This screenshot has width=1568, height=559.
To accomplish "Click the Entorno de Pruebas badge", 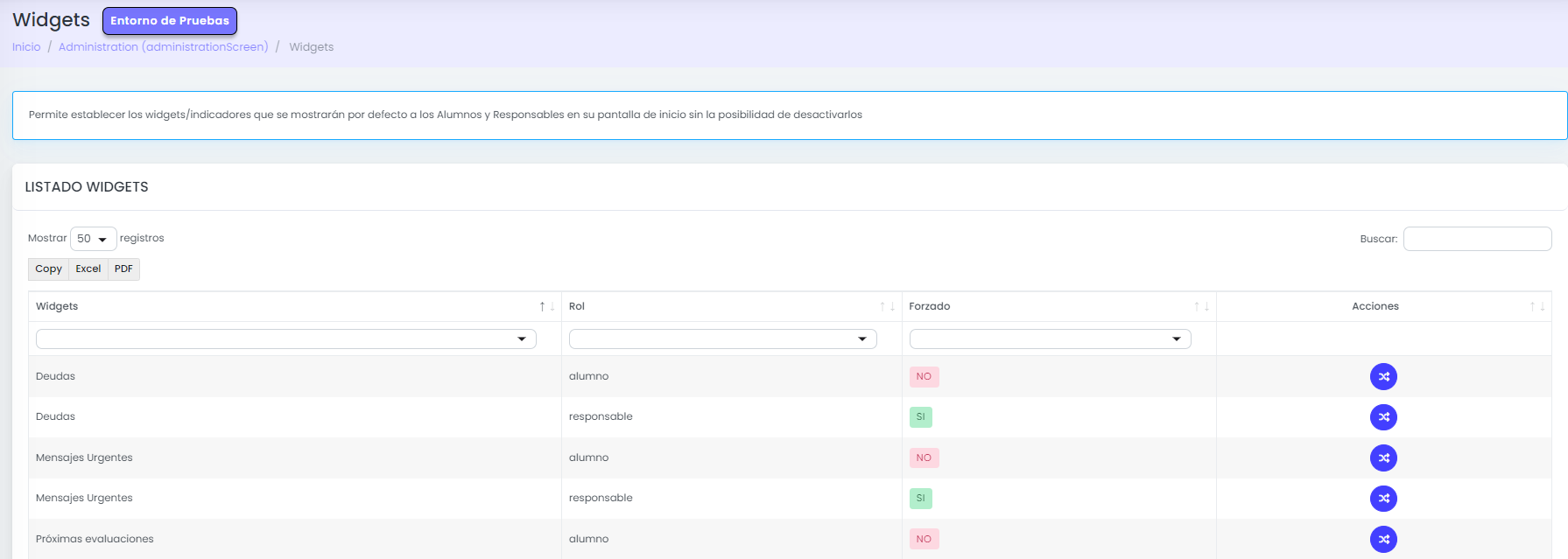I will click(170, 21).
